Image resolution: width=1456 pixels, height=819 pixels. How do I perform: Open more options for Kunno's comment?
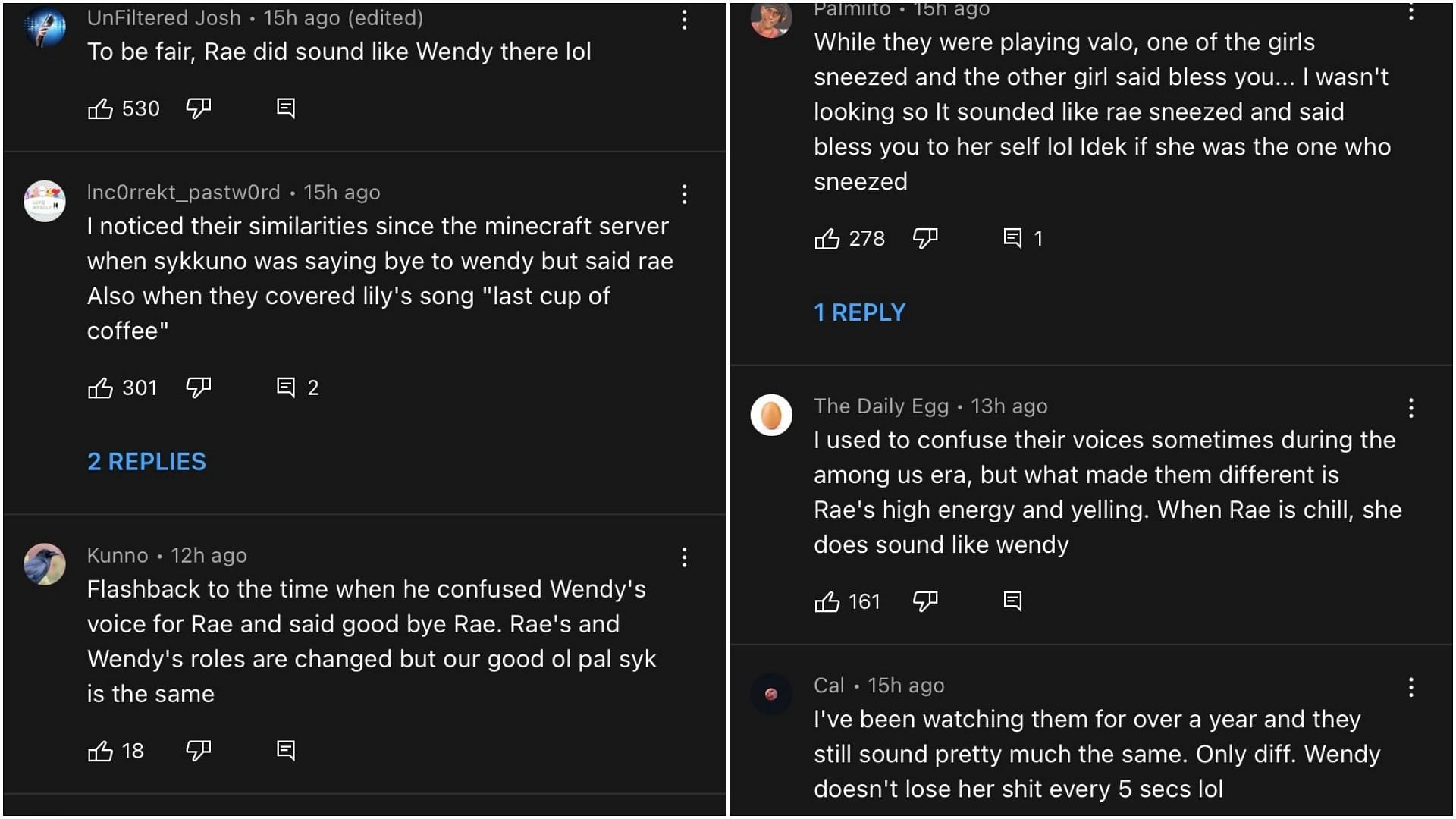pos(684,558)
